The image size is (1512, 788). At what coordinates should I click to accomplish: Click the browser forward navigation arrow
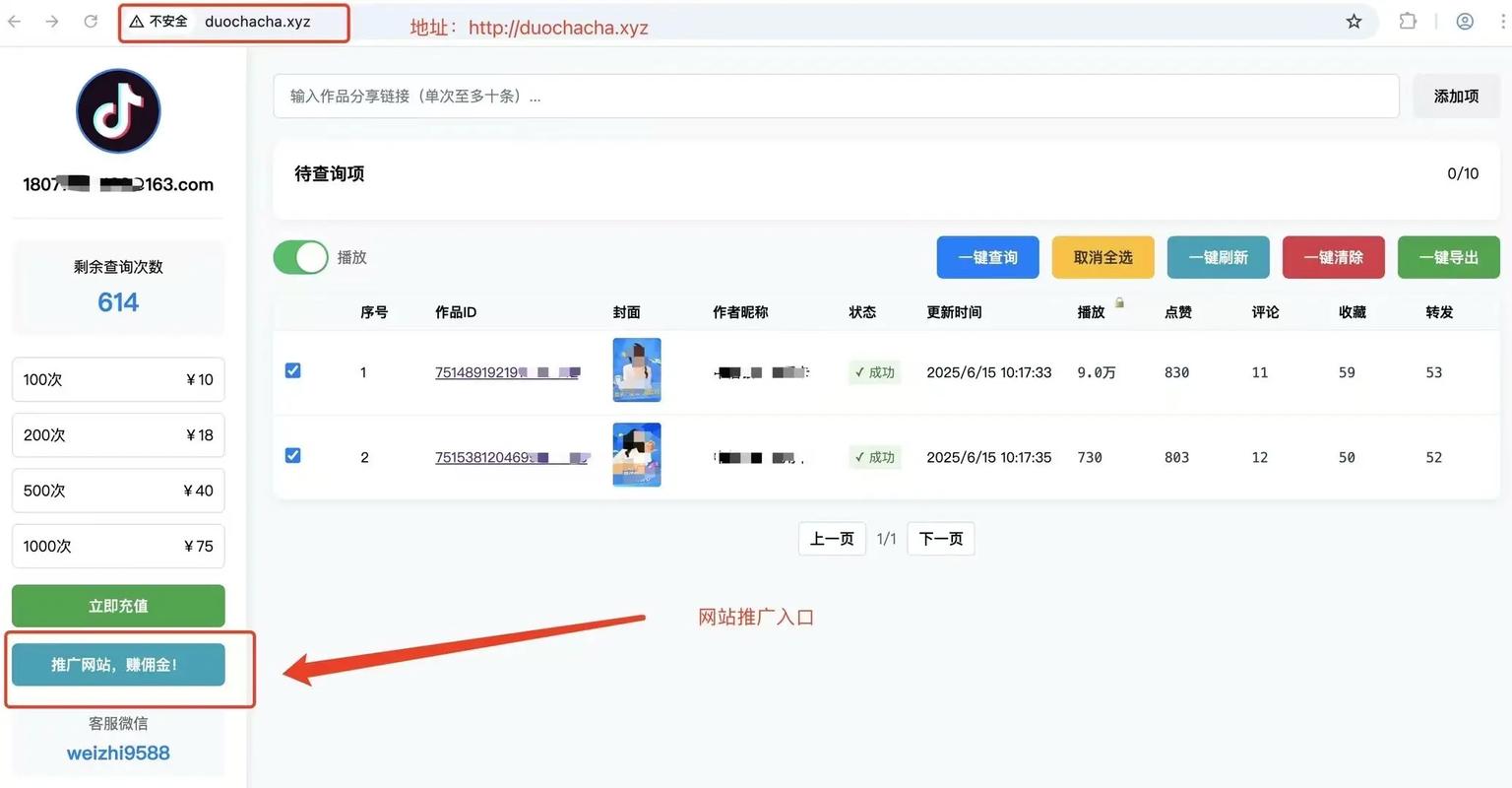(51, 20)
